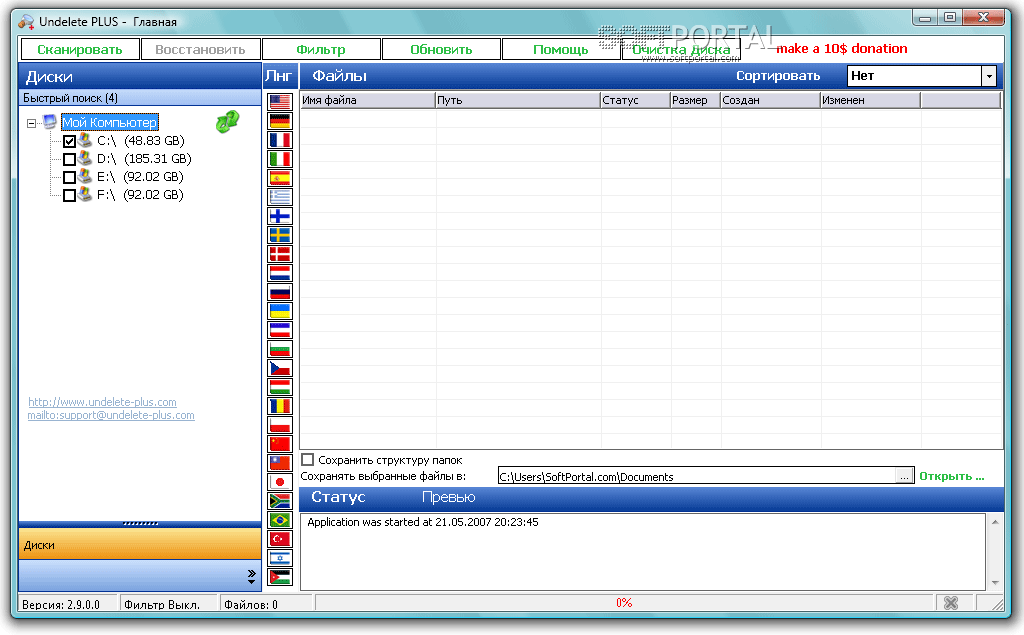This screenshot has width=1024, height=635.
Task: Switch to the Превью tab
Action: click(448, 497)
